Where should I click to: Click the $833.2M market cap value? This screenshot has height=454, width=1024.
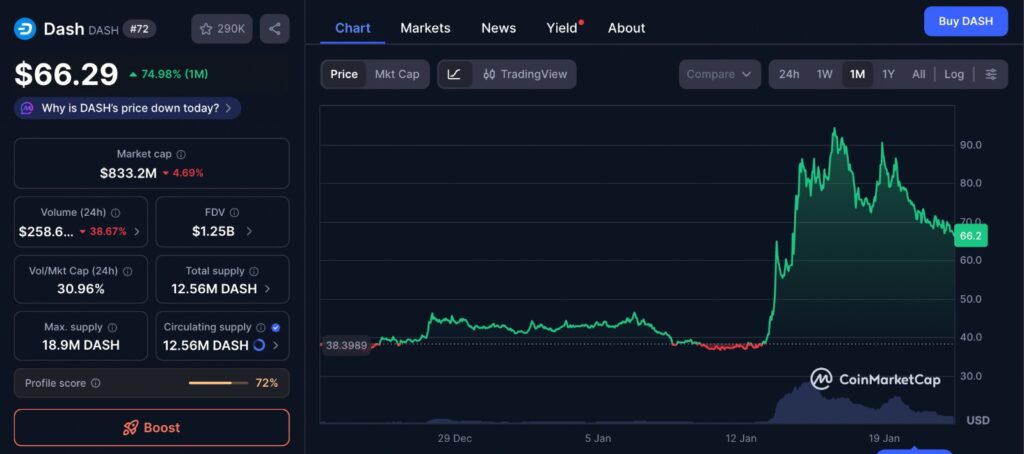(128, 173)
